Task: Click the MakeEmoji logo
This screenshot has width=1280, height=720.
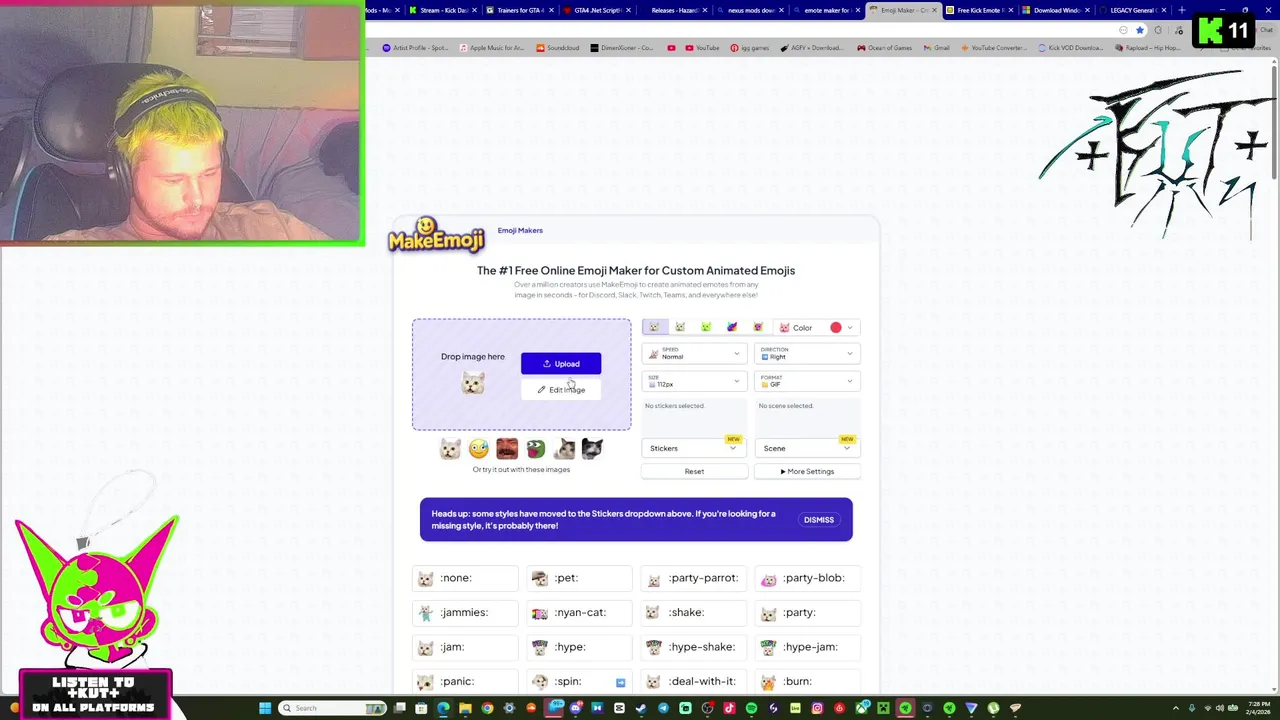Action: pos(436,234)
